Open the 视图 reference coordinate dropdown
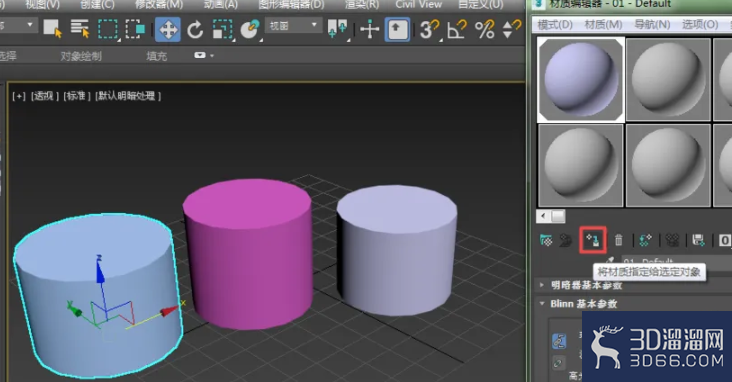The image size is (732, 382). [293, 26]
